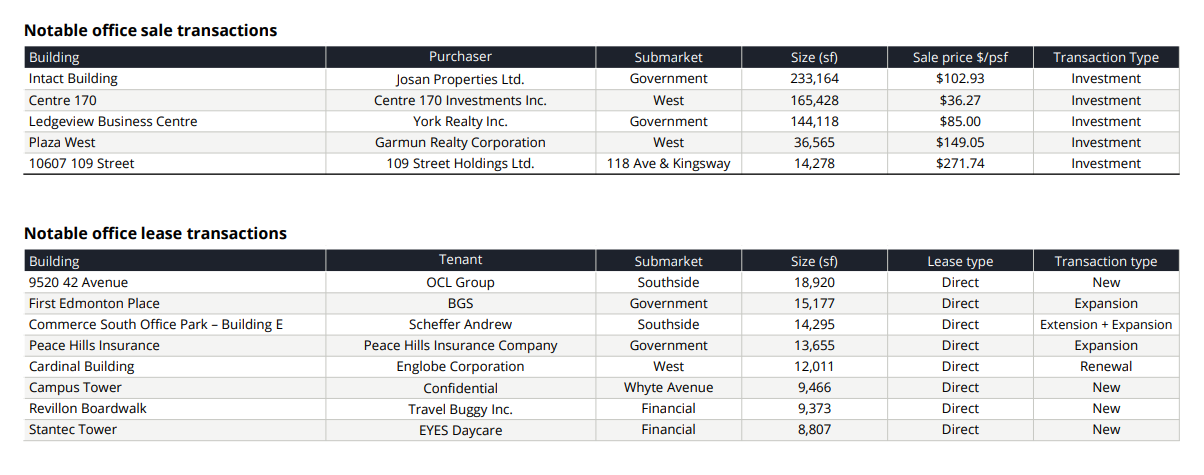Viewport: 1204px width, 475px height.
Task: Click the "Extension + Expansion" transaction type cell
Action: 1106,325
